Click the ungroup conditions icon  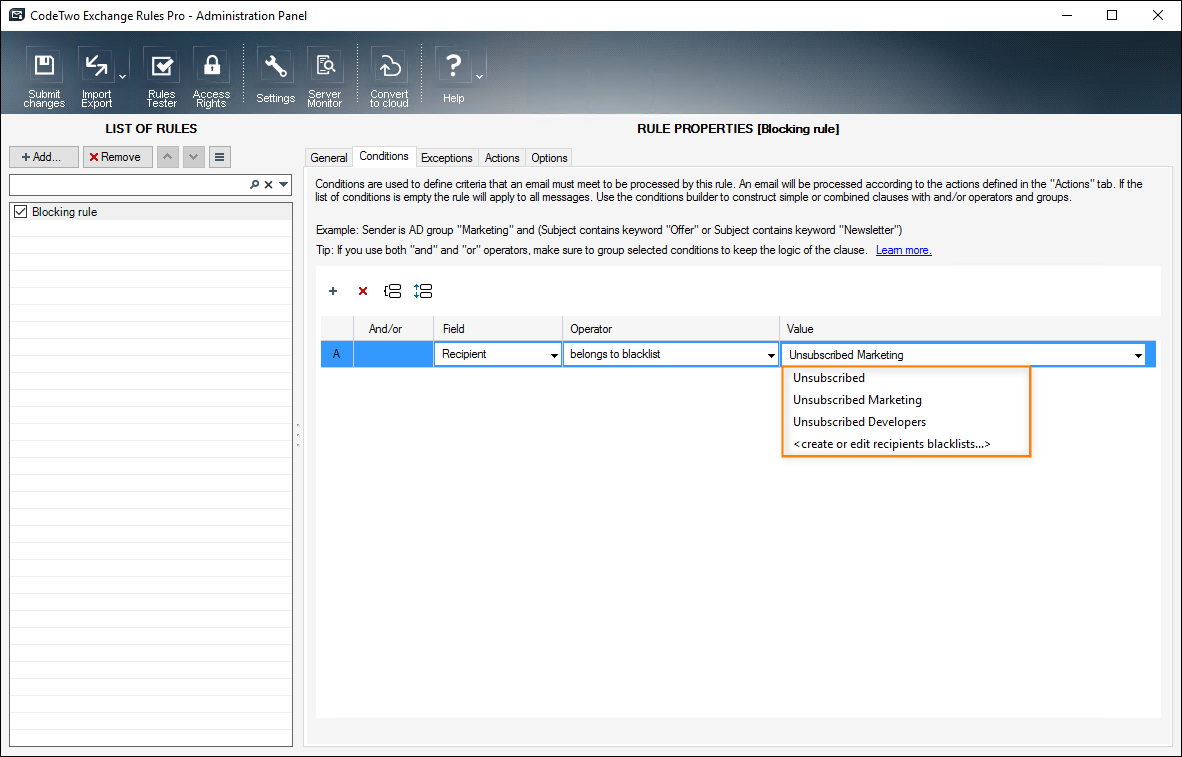423,291
